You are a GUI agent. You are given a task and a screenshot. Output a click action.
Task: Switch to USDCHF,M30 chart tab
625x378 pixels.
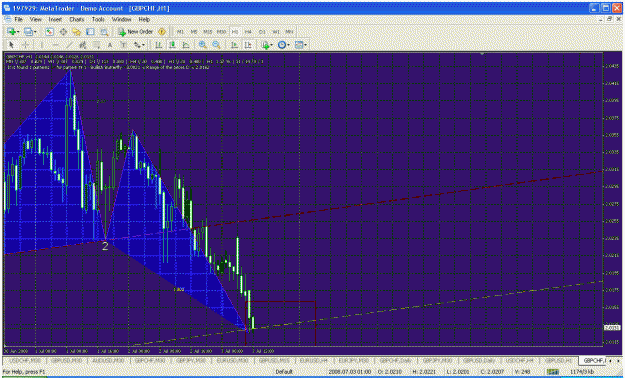(24, 360)
